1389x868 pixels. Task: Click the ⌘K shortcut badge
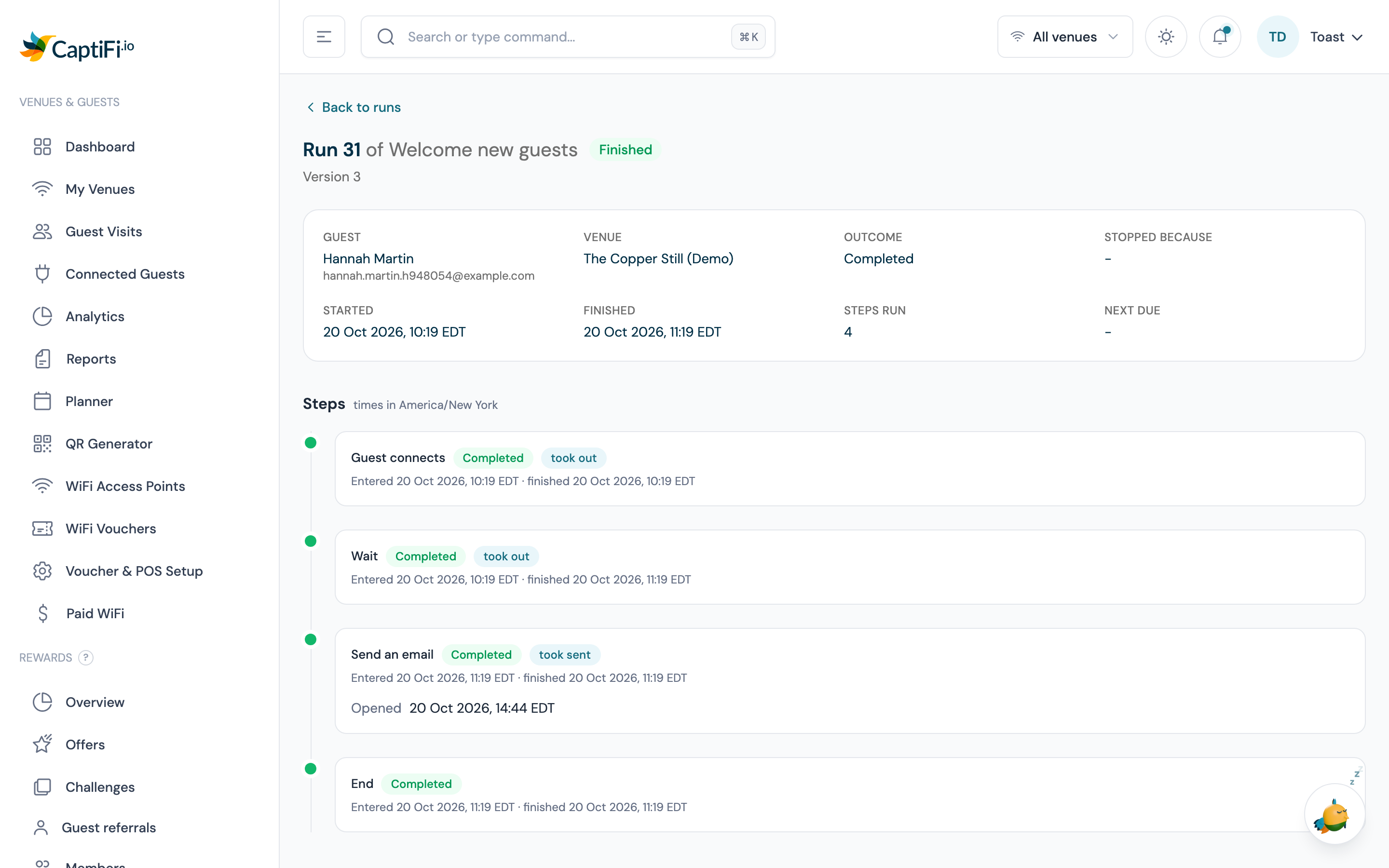coord(748,37)
